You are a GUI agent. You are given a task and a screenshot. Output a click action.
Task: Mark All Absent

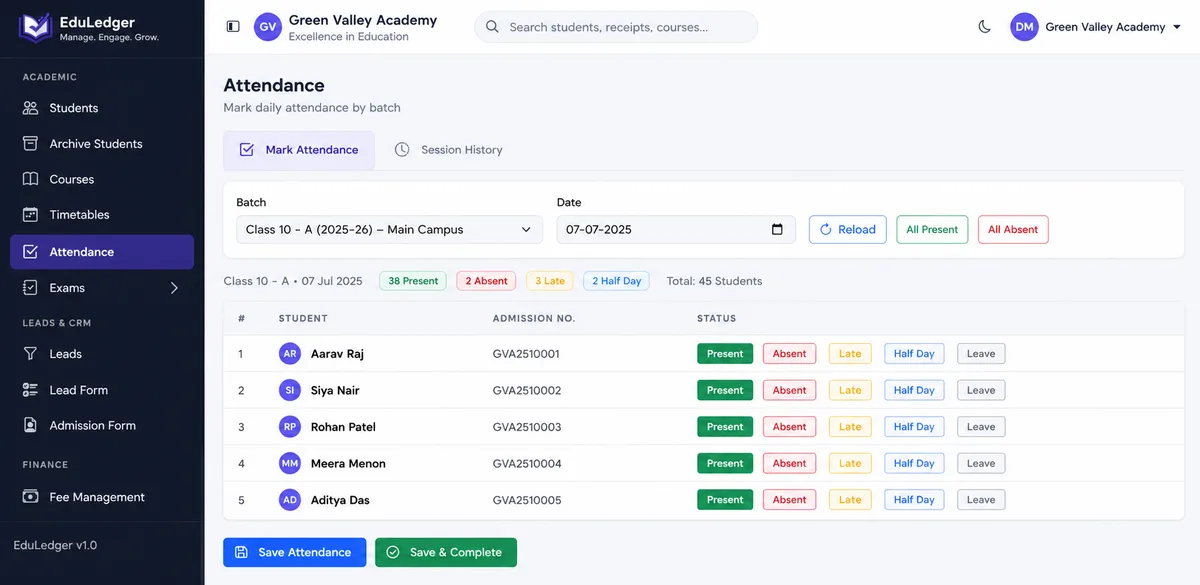[x=1013, y=229]
